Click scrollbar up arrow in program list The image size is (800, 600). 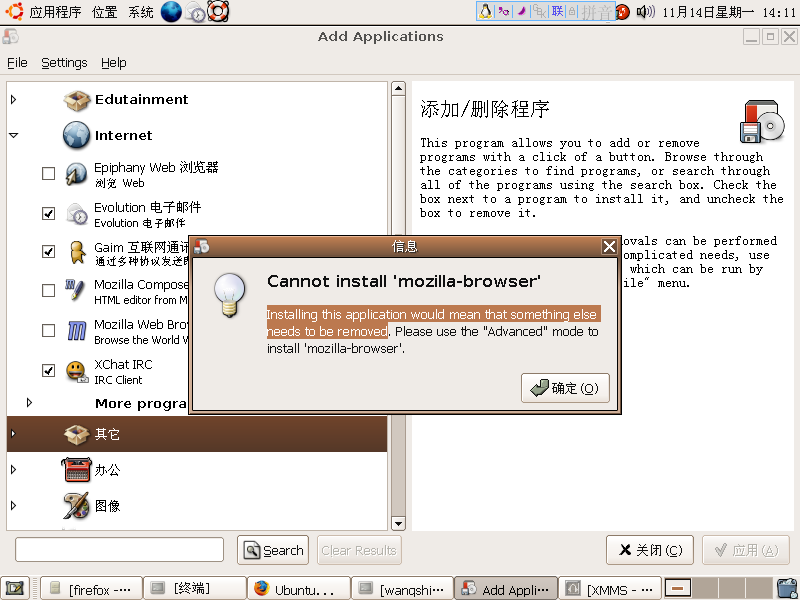pos(398,89)
